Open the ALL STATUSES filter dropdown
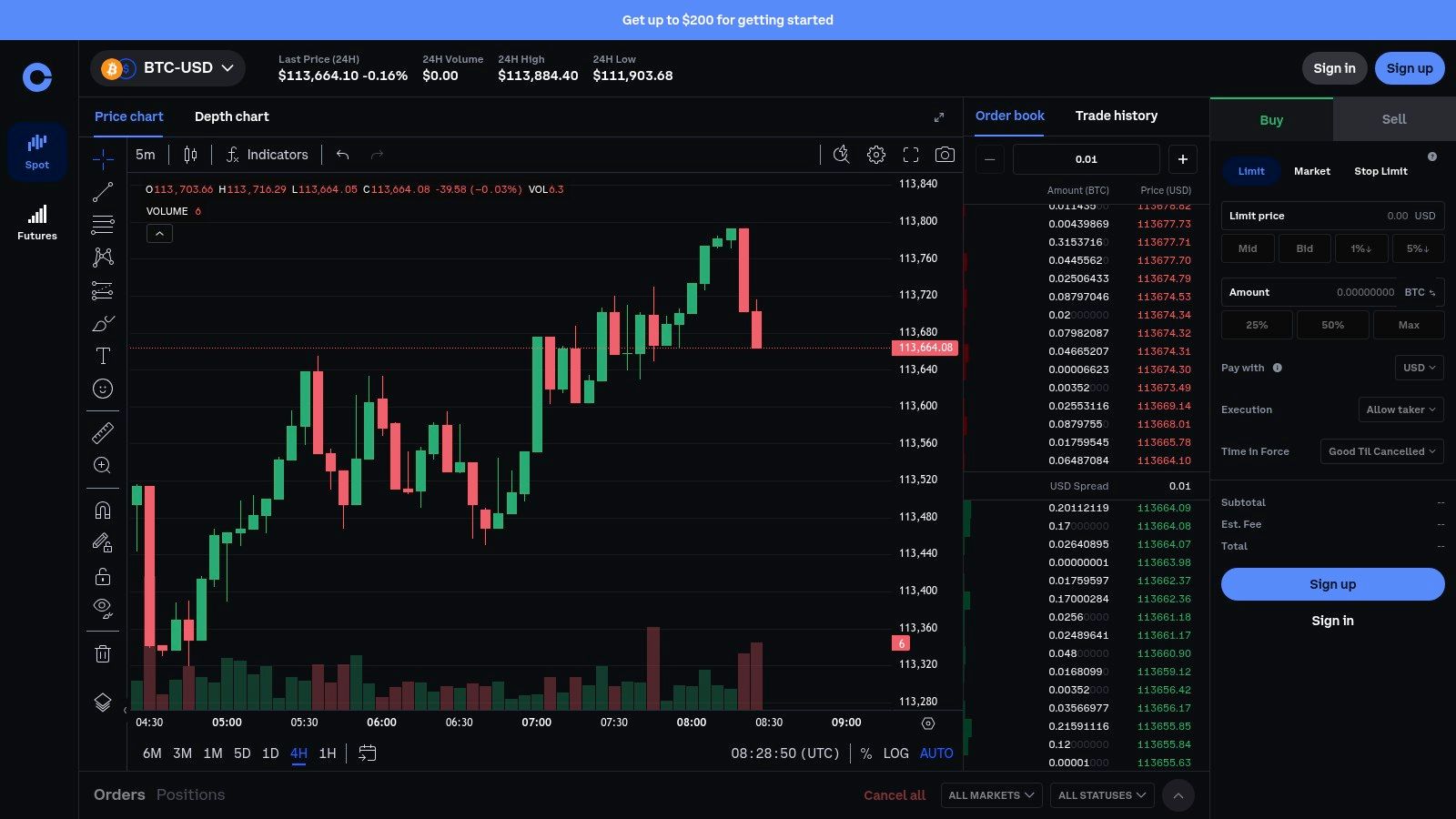Image resolution: width=1456 pixels, height=819 pixels. pyautogui.click(x=1103, y=795)
